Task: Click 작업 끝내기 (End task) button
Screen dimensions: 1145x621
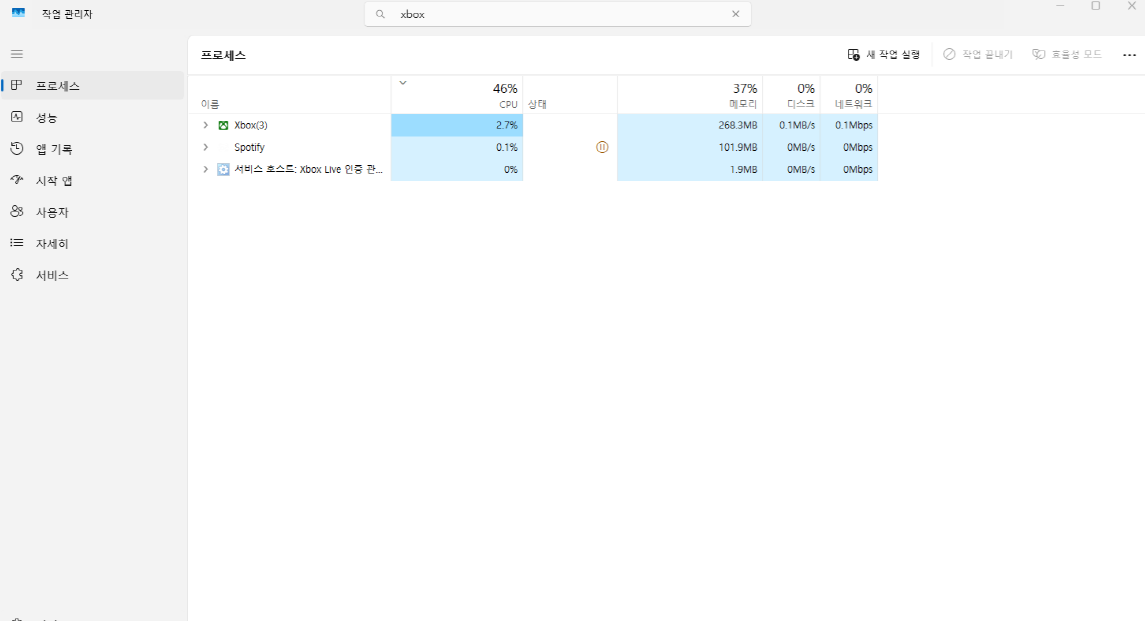Action: pyautogui.click(x=978, y=55)
